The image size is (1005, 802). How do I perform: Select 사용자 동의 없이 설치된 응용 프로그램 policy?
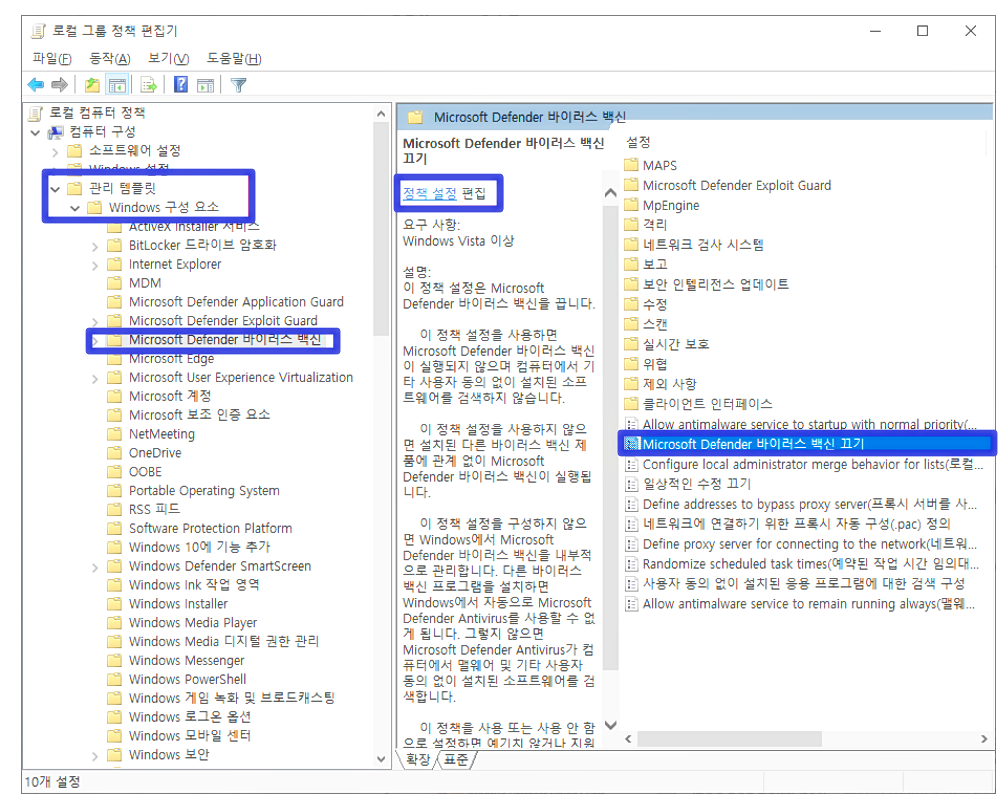795,583
